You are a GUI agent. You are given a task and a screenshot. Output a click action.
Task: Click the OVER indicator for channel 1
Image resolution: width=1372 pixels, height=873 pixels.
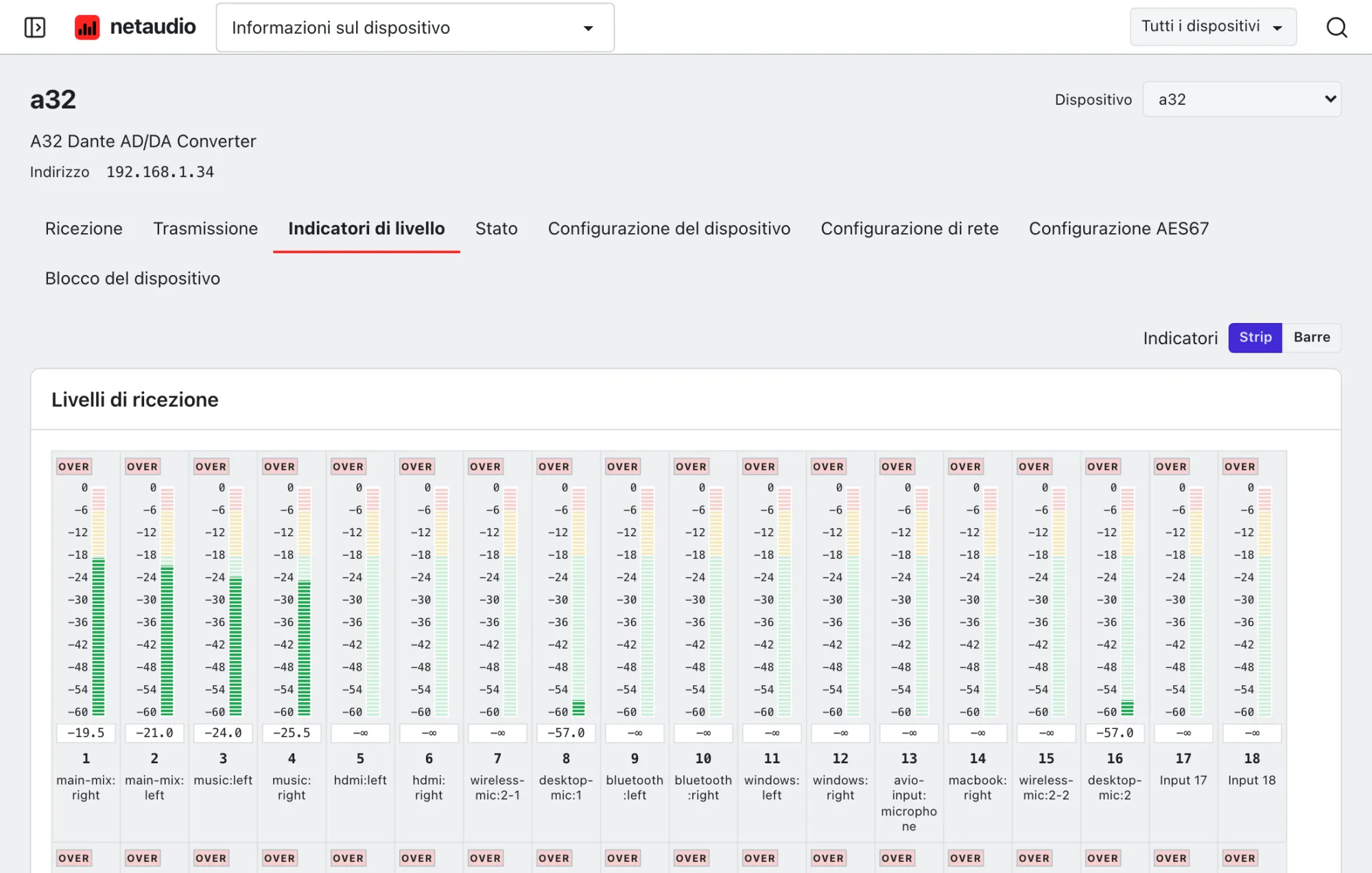(74, 466)
